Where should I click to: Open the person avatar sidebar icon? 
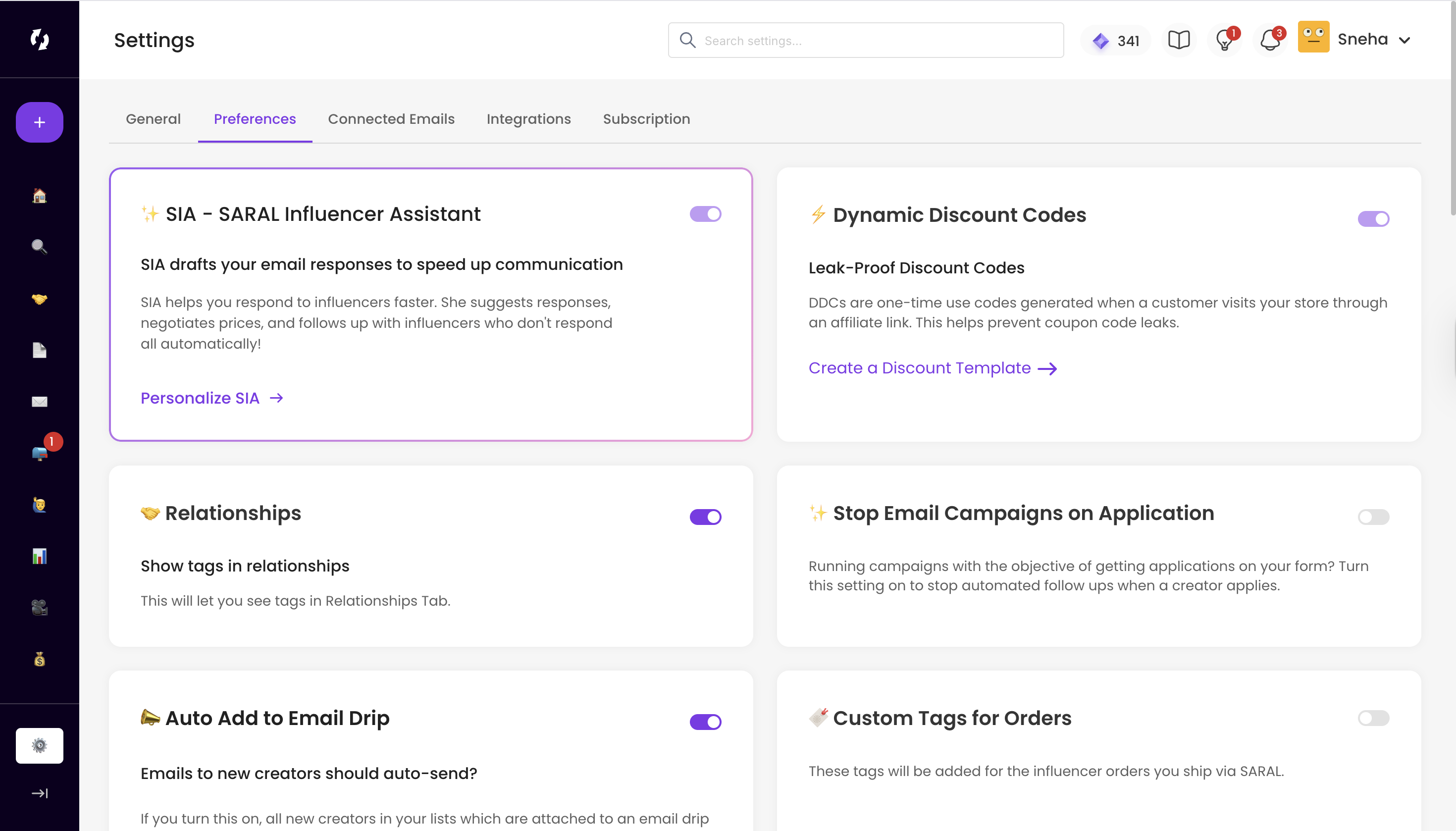click(40, 505)
